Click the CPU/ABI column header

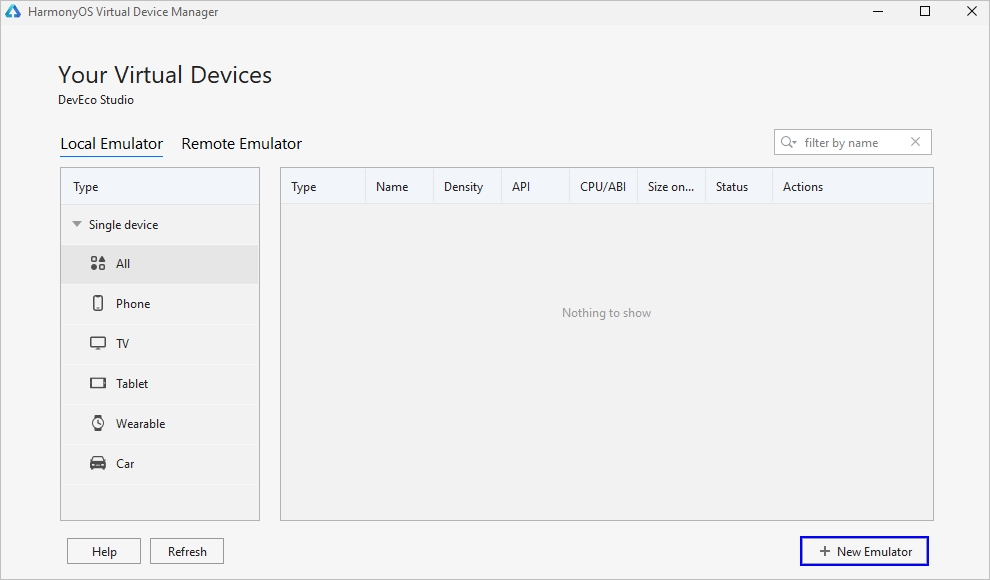(603, 187)
